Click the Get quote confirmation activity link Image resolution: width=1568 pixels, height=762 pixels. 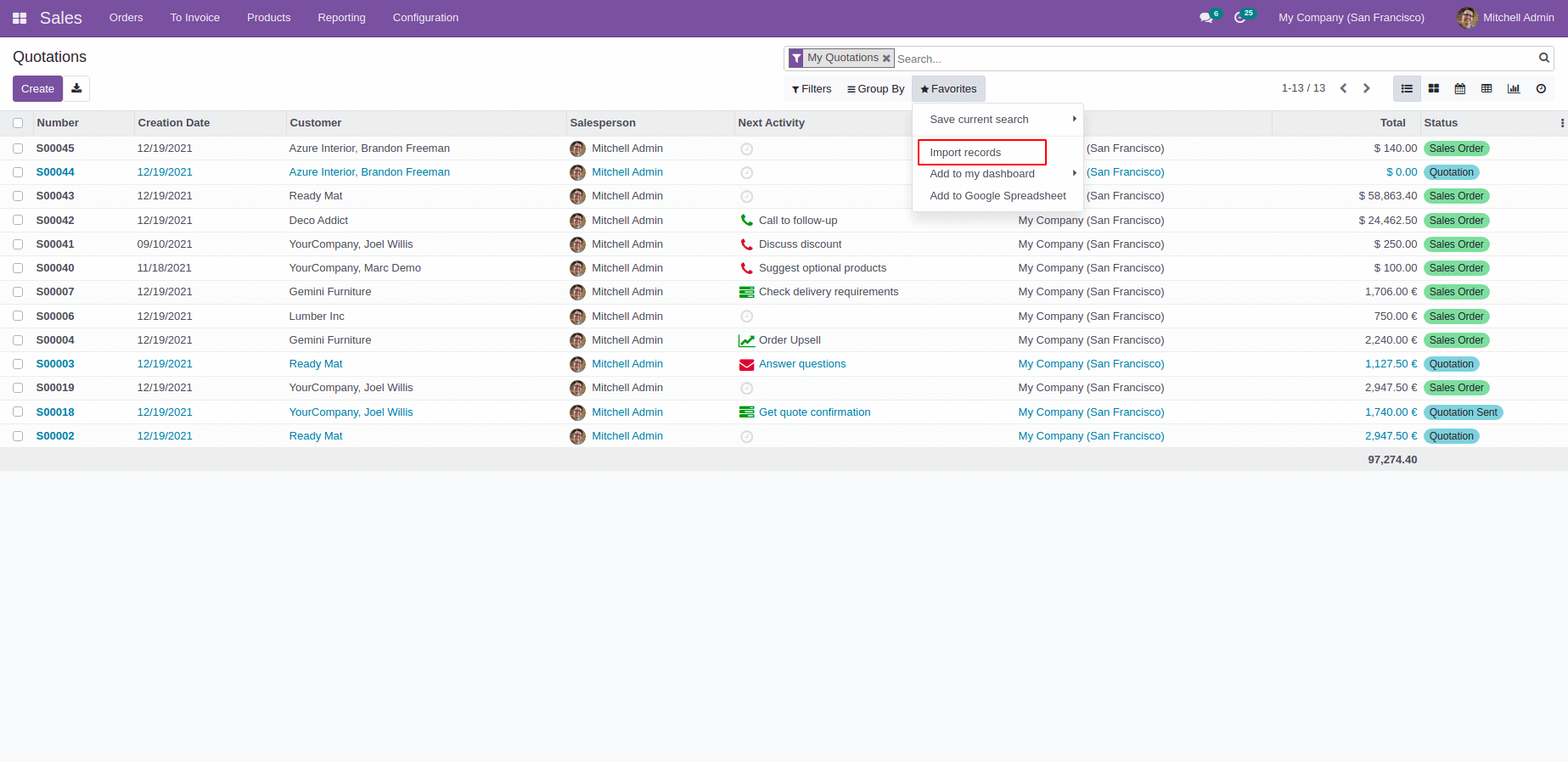(x=815, y=412)
